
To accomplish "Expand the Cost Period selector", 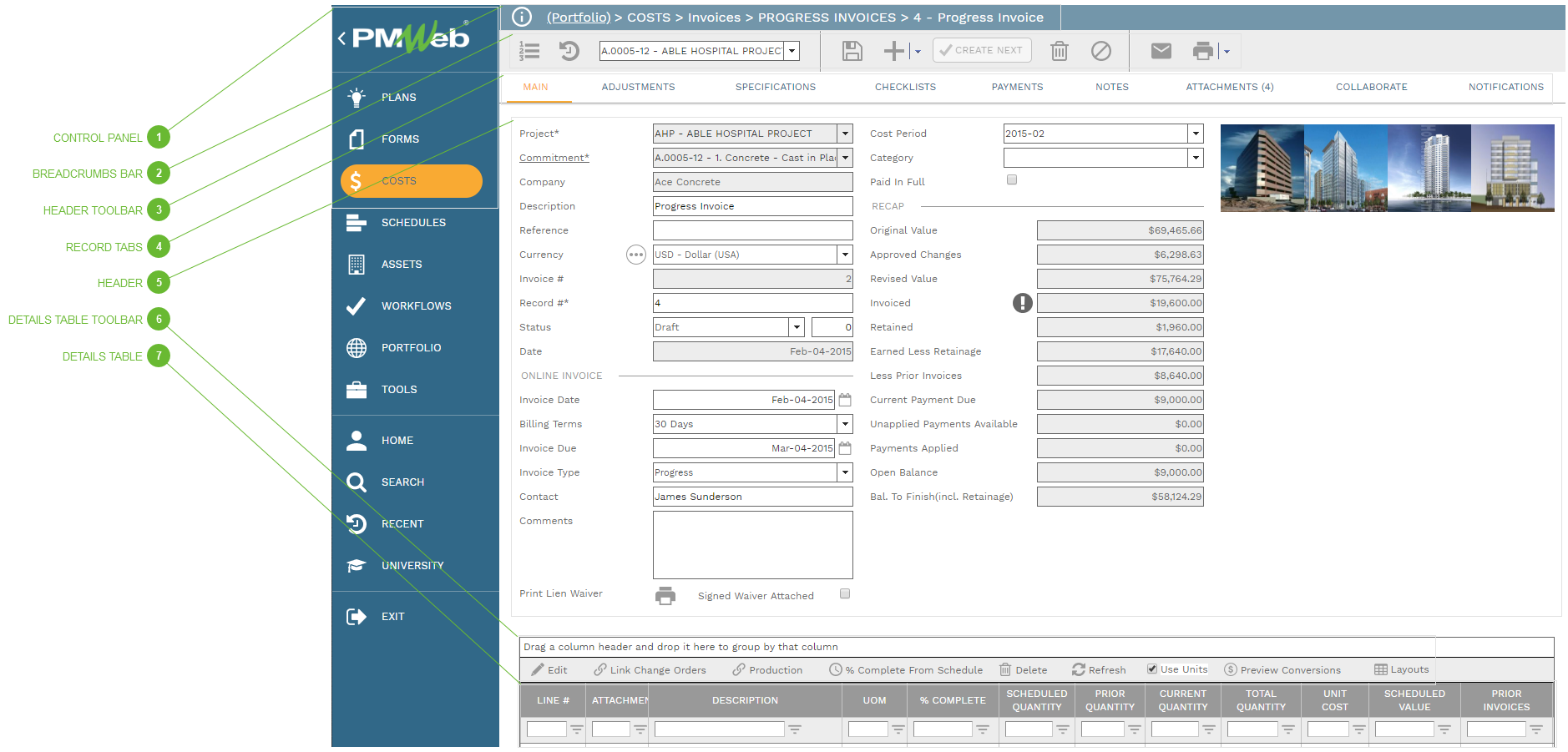I will pyautogui.click(x=1195, y=133).
